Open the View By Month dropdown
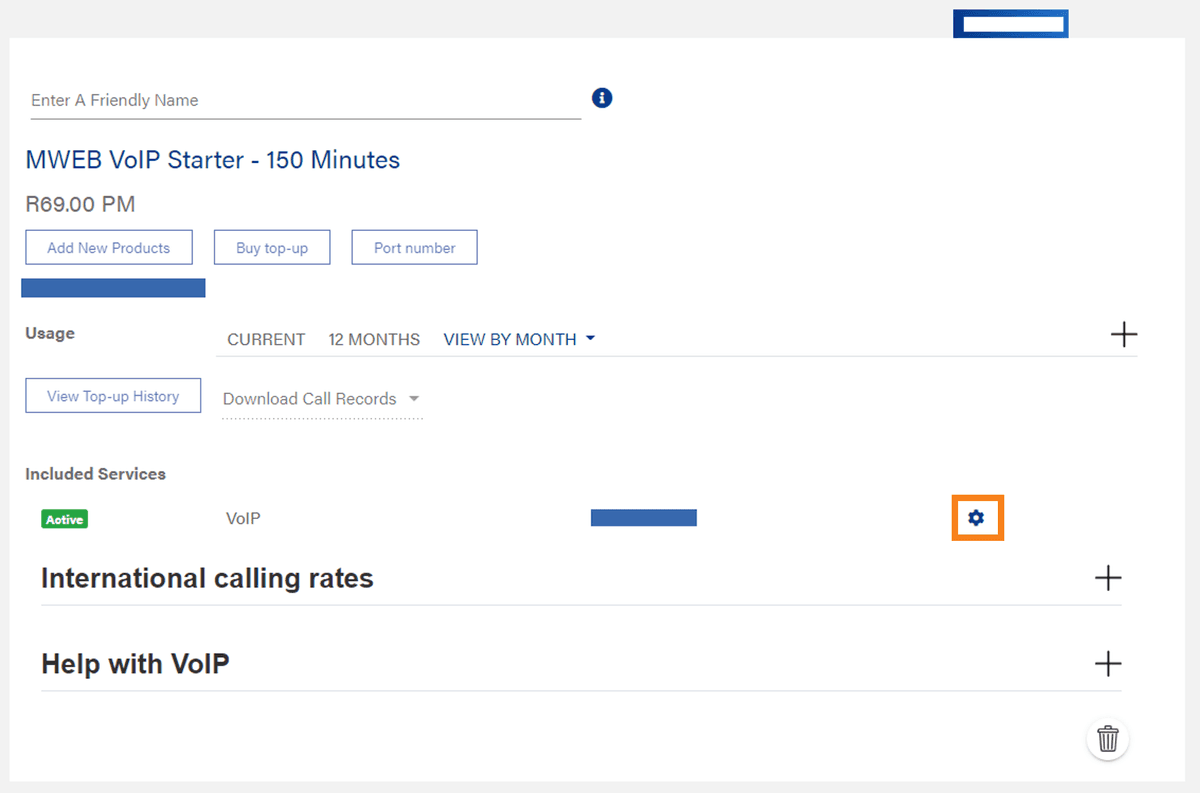Screen dimensions: 1200x793 pos(519,339)
